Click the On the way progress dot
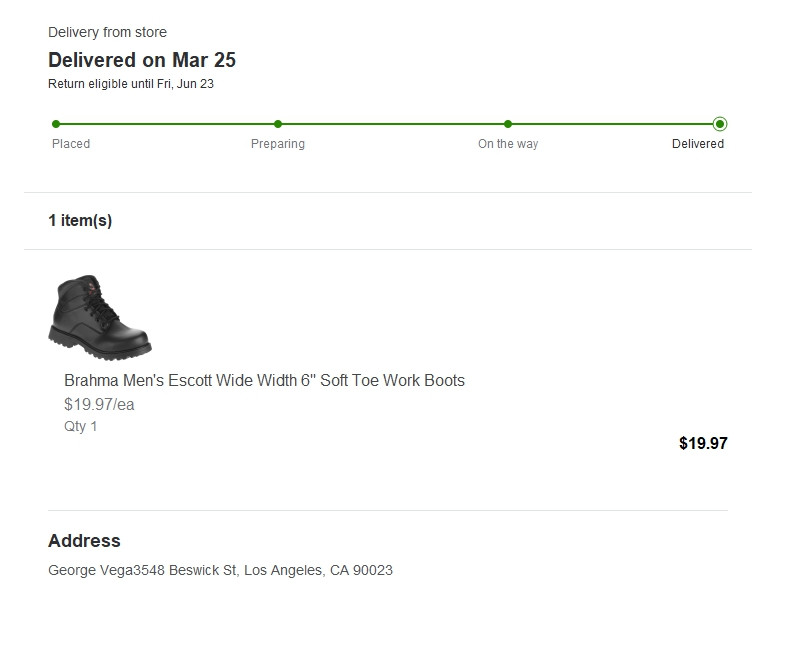The width and height of the screenshot is (800, 646). 508,124
